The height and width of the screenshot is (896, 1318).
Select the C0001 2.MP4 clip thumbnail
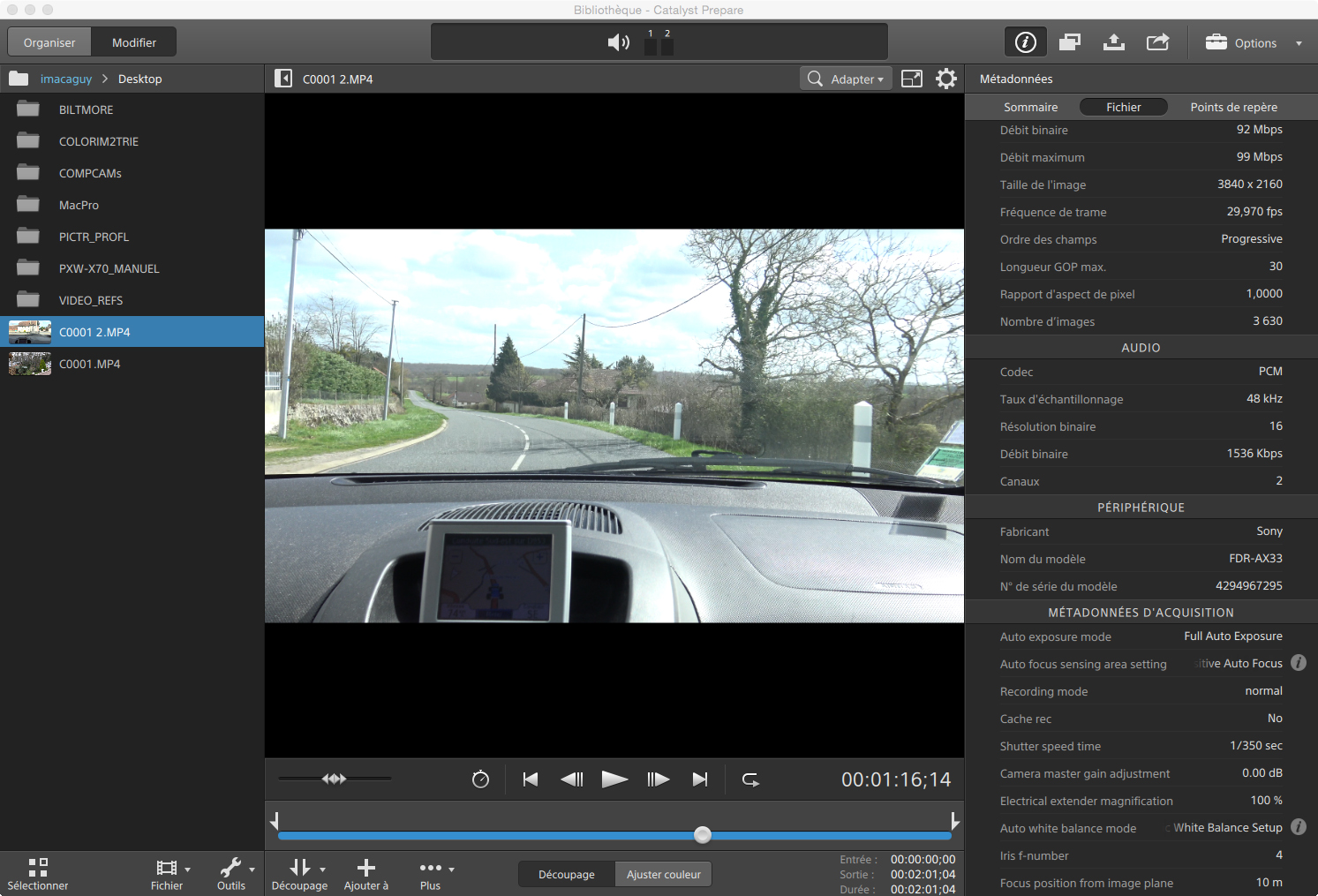30,332
